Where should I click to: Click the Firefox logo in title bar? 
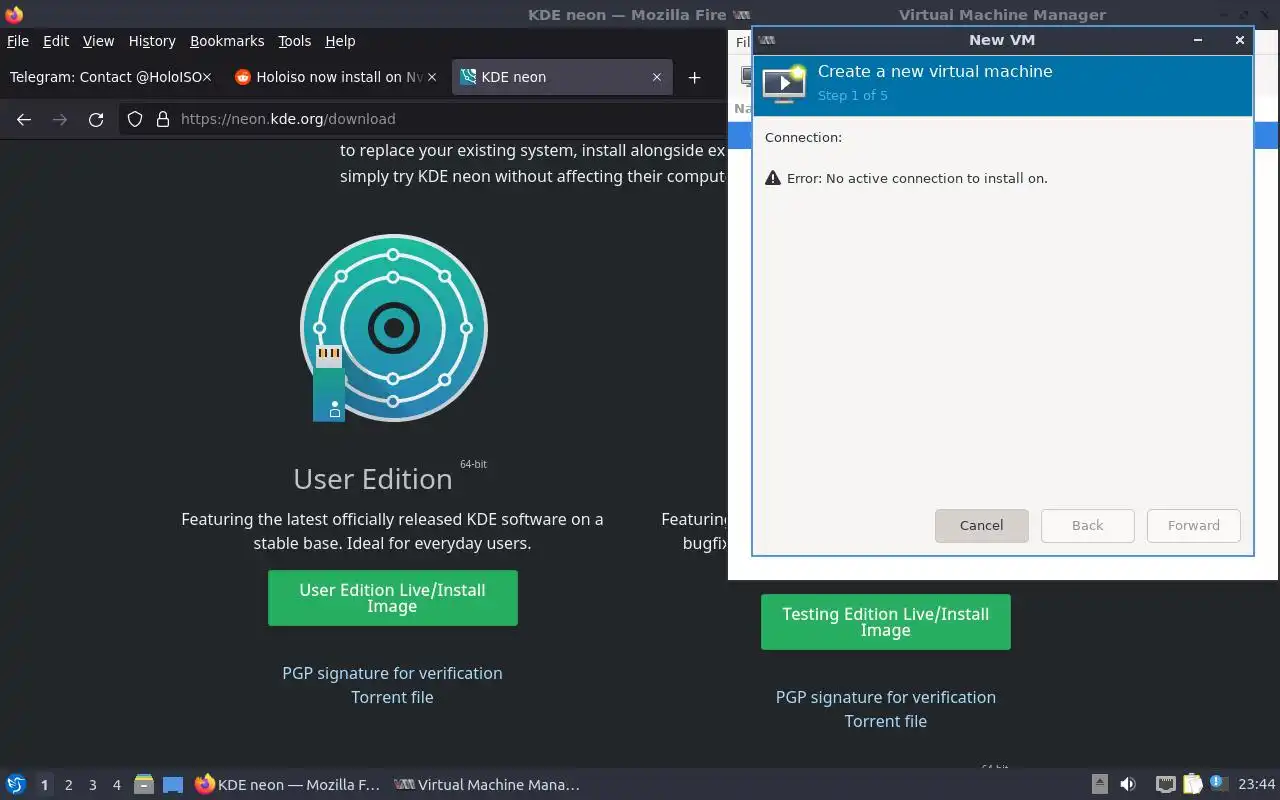coord(14,14)
